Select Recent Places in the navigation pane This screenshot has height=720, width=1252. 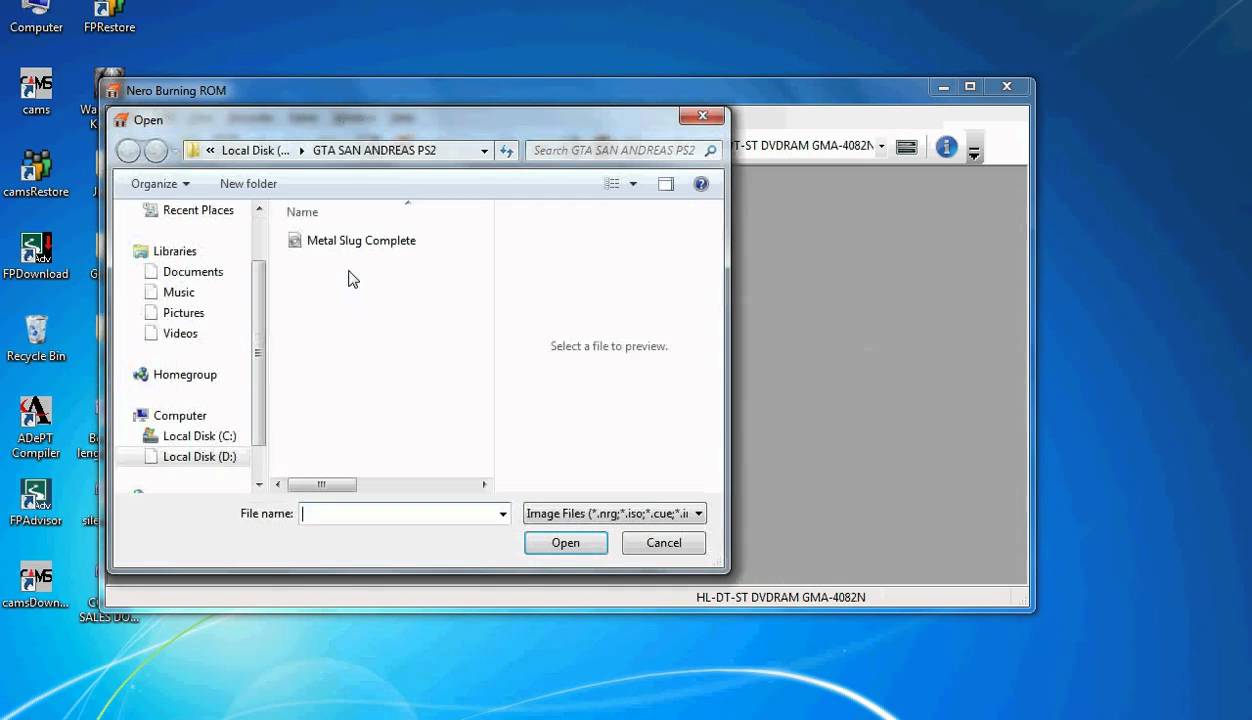pyautogui.click(x=198, y=210)
